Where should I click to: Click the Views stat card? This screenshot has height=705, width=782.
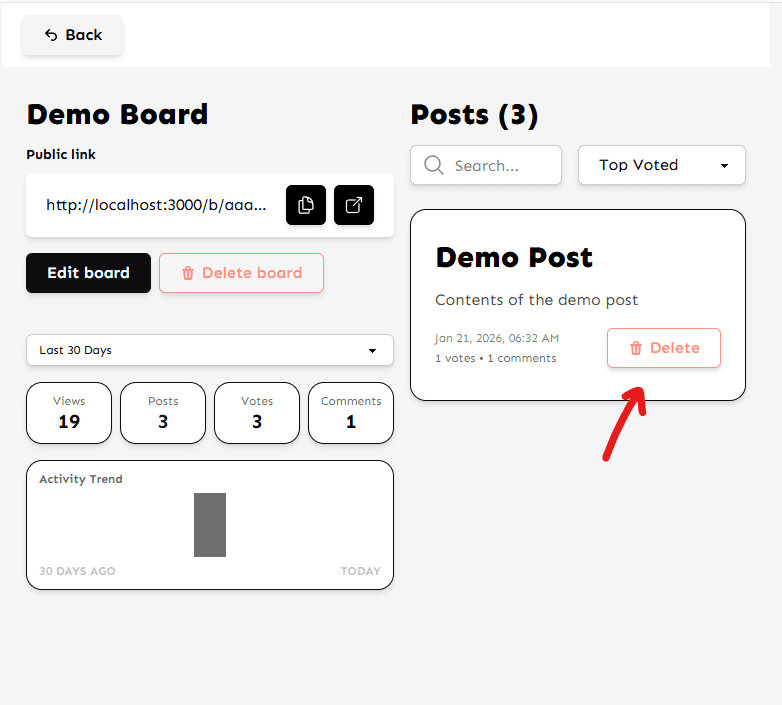pos(69,412)
